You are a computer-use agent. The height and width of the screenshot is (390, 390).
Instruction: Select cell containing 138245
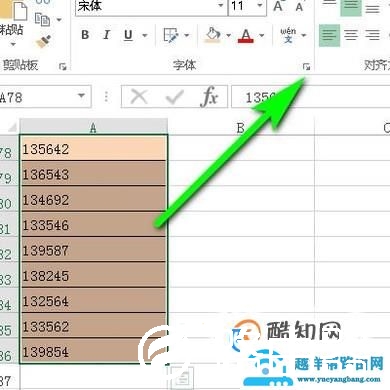[x=94, y=275]
